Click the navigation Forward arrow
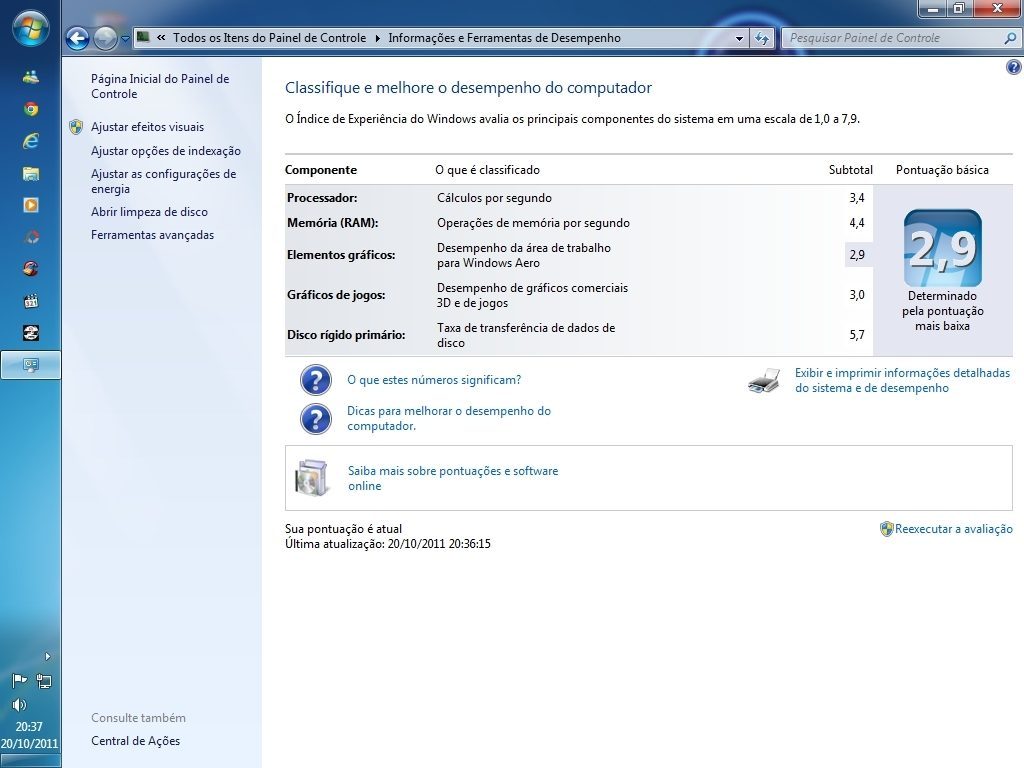Viewport: 1024px width, 768px height. [104, 39]
